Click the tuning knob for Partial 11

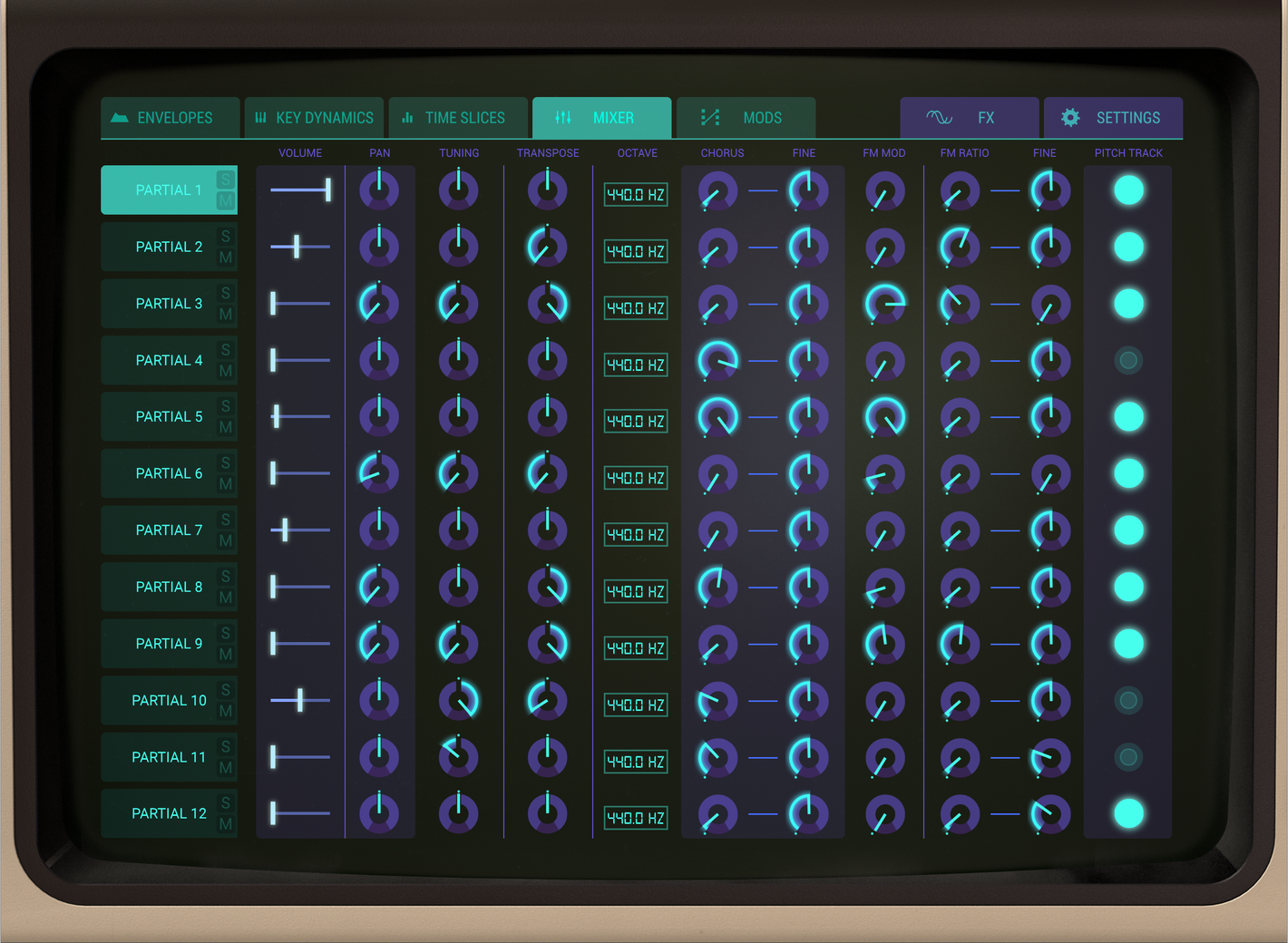[x=458, y=757]
